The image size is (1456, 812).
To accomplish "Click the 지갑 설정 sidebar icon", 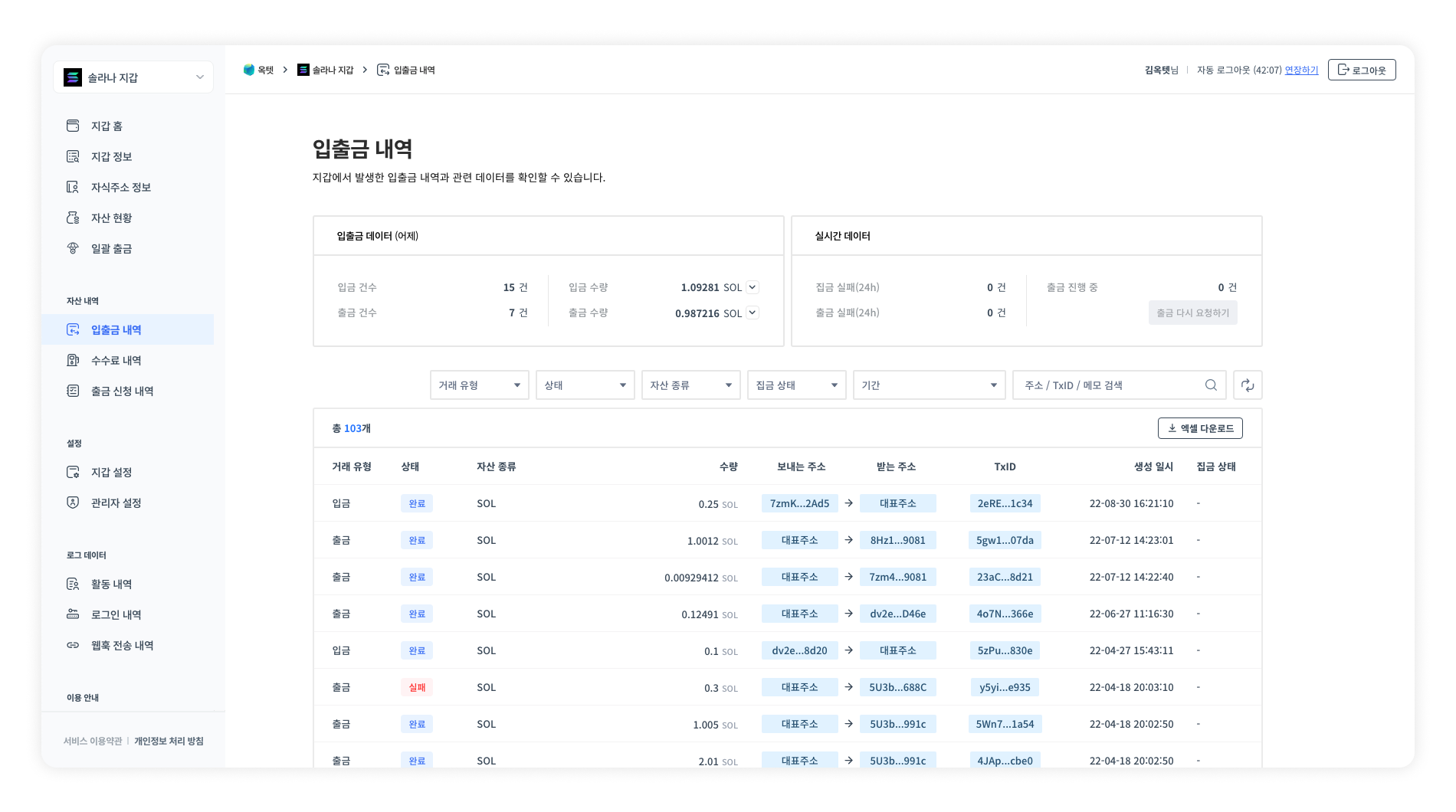I will pos(73,472).
